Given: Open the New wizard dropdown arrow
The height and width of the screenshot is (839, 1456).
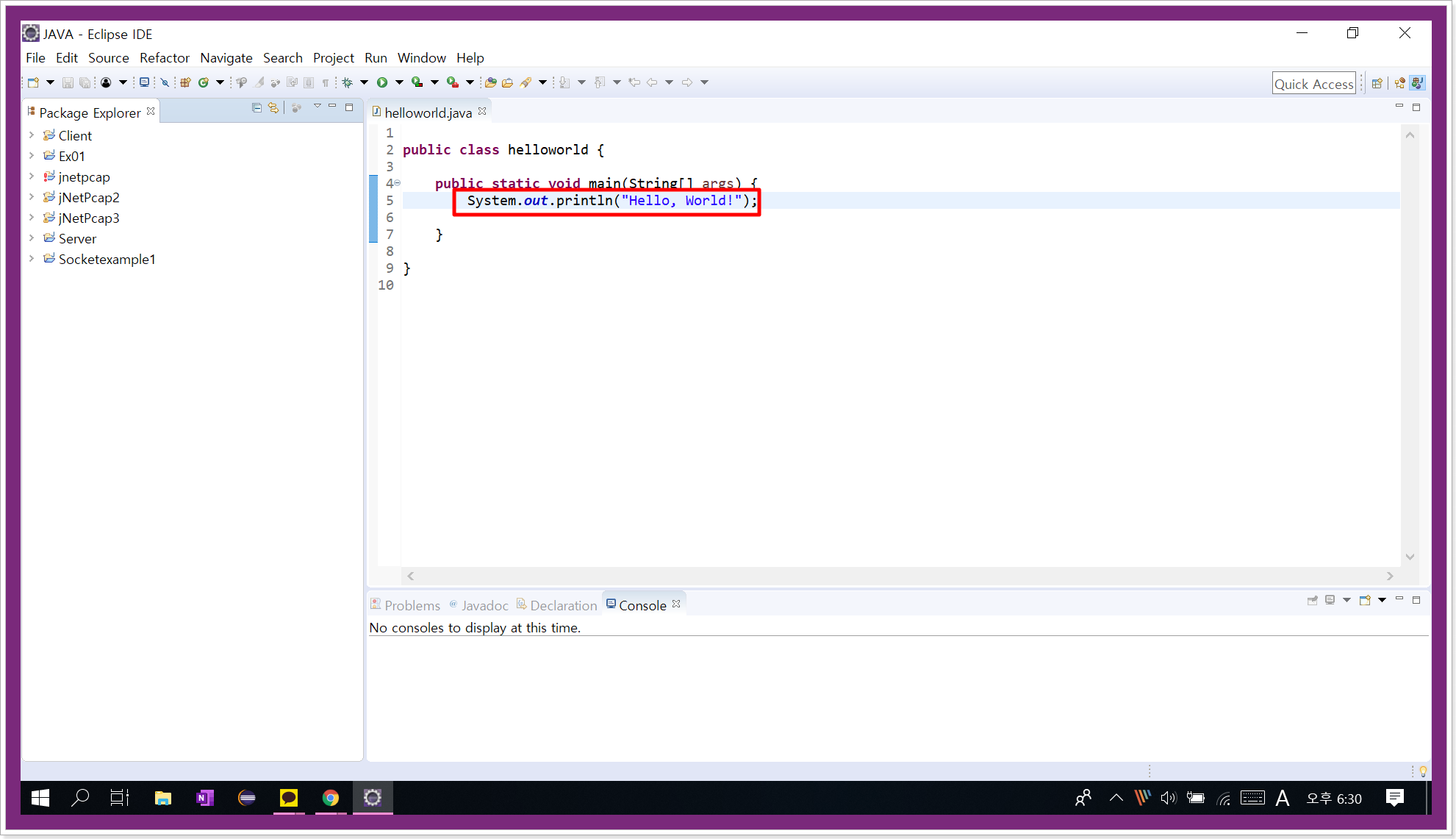Looking at the screenshot, I should click(50, 82).
